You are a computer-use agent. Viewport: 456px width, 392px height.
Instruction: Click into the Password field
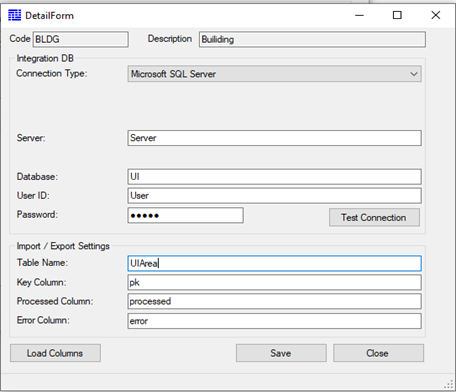(185, 215)
